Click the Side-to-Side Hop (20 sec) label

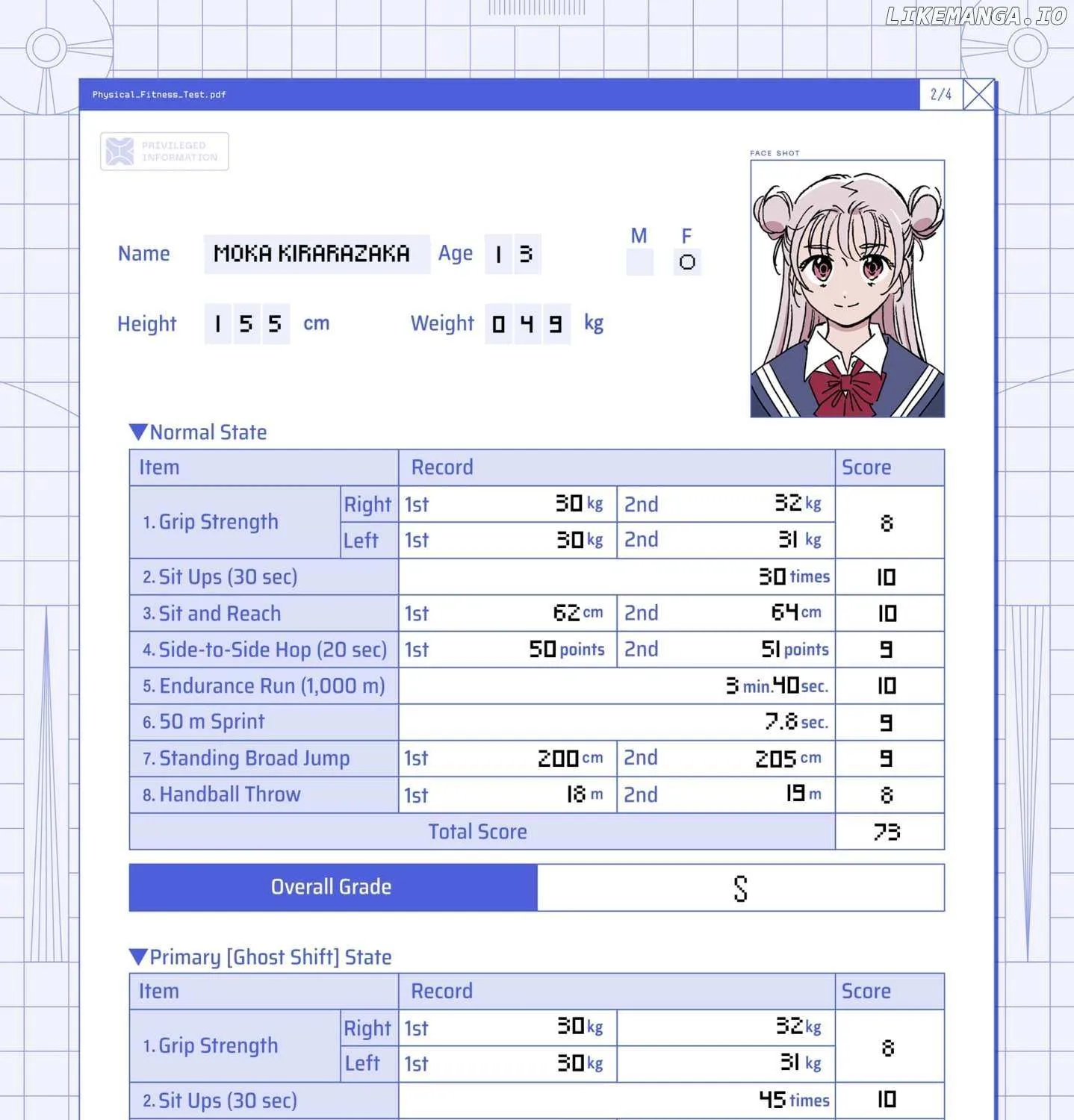click(x=265, y=650)
